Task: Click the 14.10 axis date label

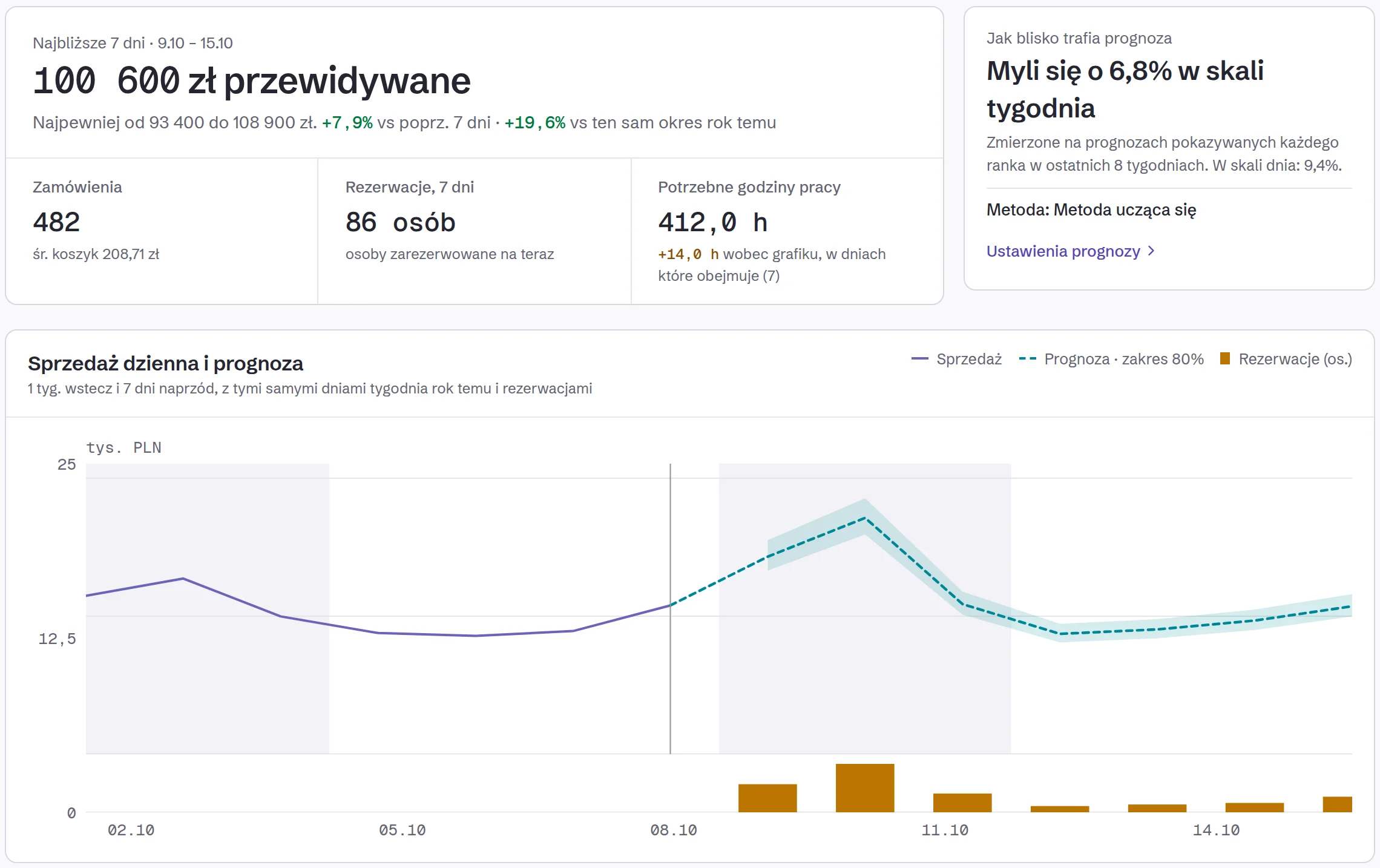Action: point(1216,830)
